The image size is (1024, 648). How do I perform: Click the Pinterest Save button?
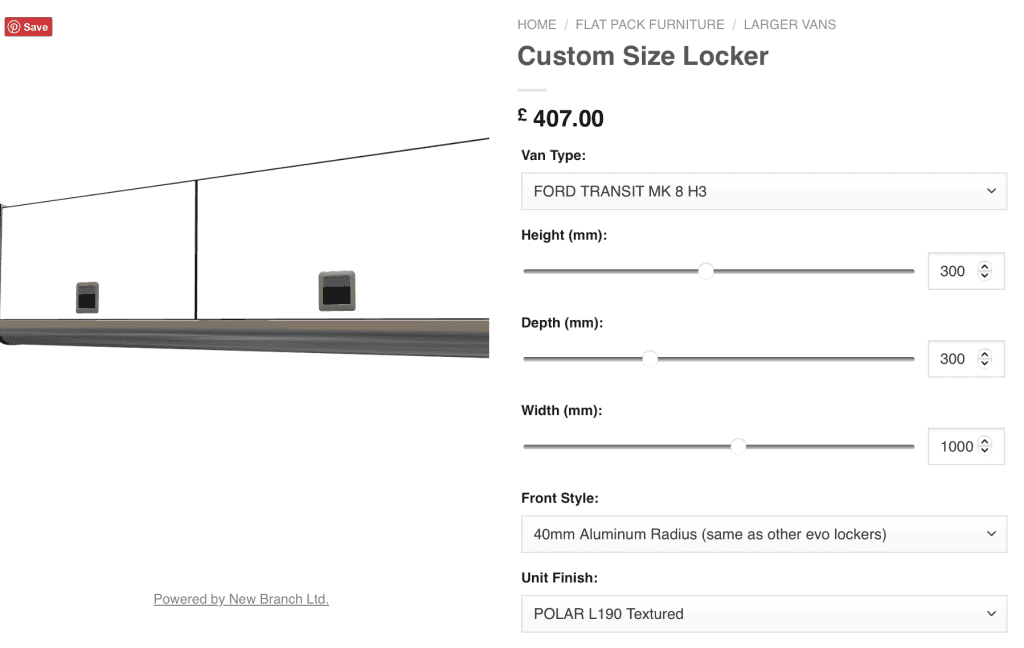click(x=28, y=27)
